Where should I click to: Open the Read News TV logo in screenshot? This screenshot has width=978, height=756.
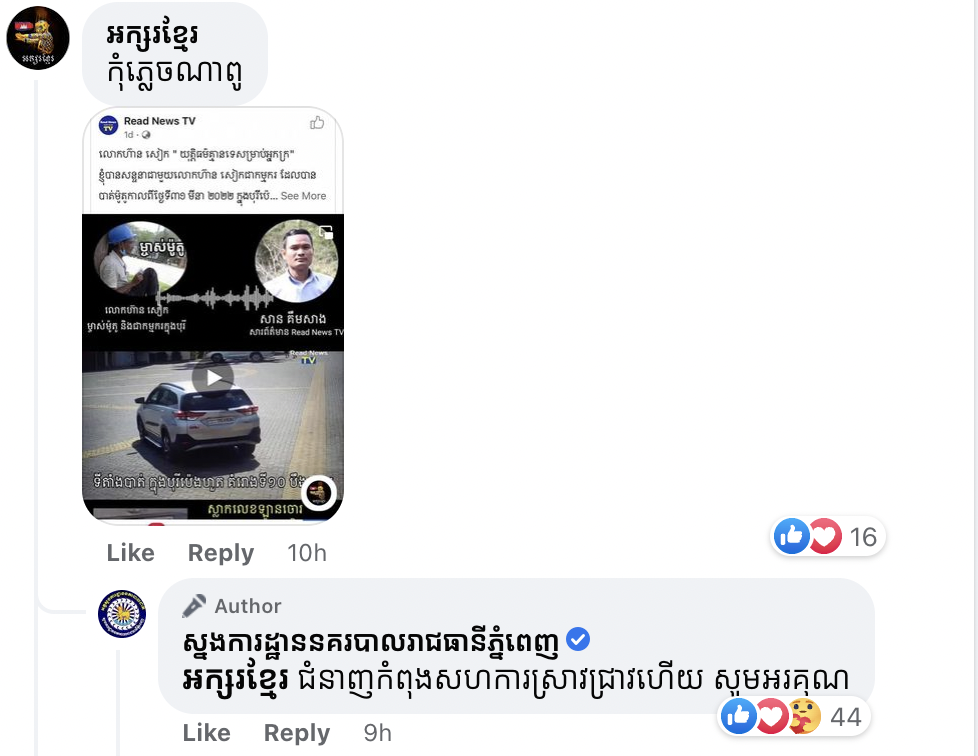[109, 126]
